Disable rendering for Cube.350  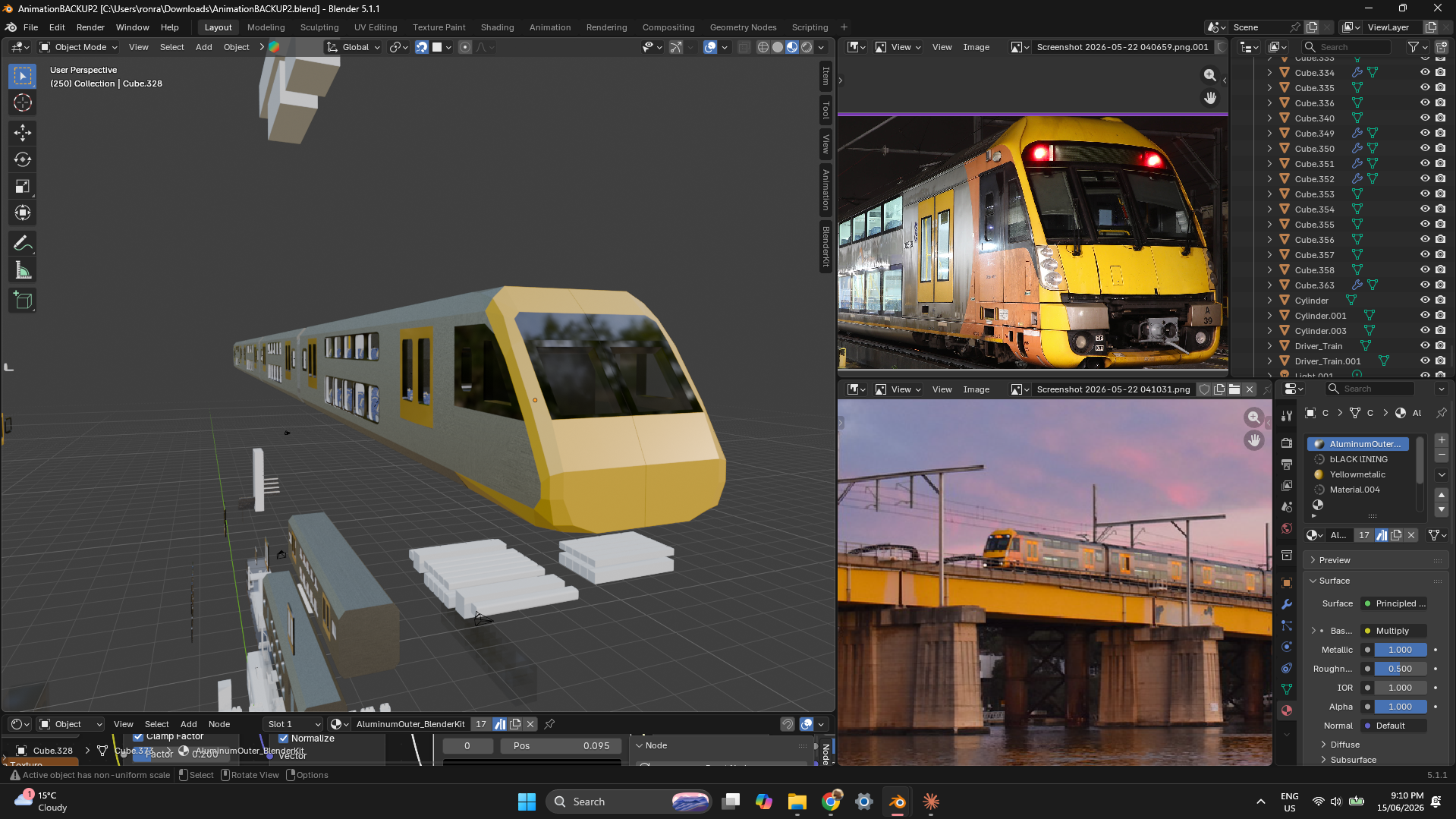[x=1440, y=149]
